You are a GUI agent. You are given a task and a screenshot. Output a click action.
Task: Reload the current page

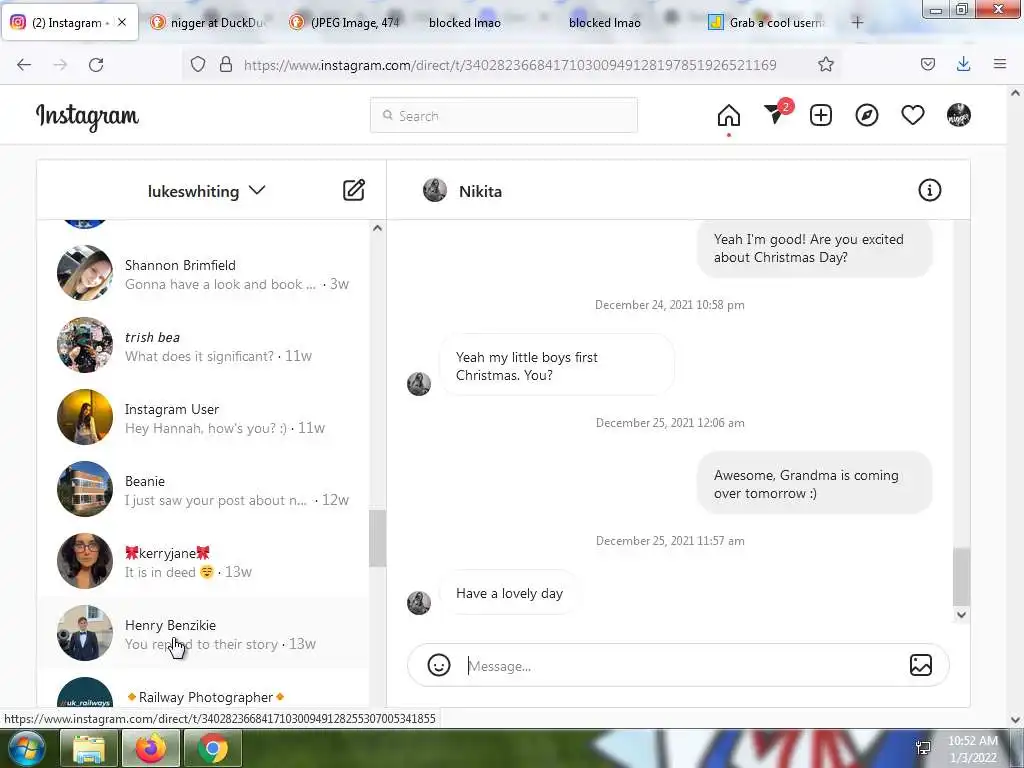(96, 64)
